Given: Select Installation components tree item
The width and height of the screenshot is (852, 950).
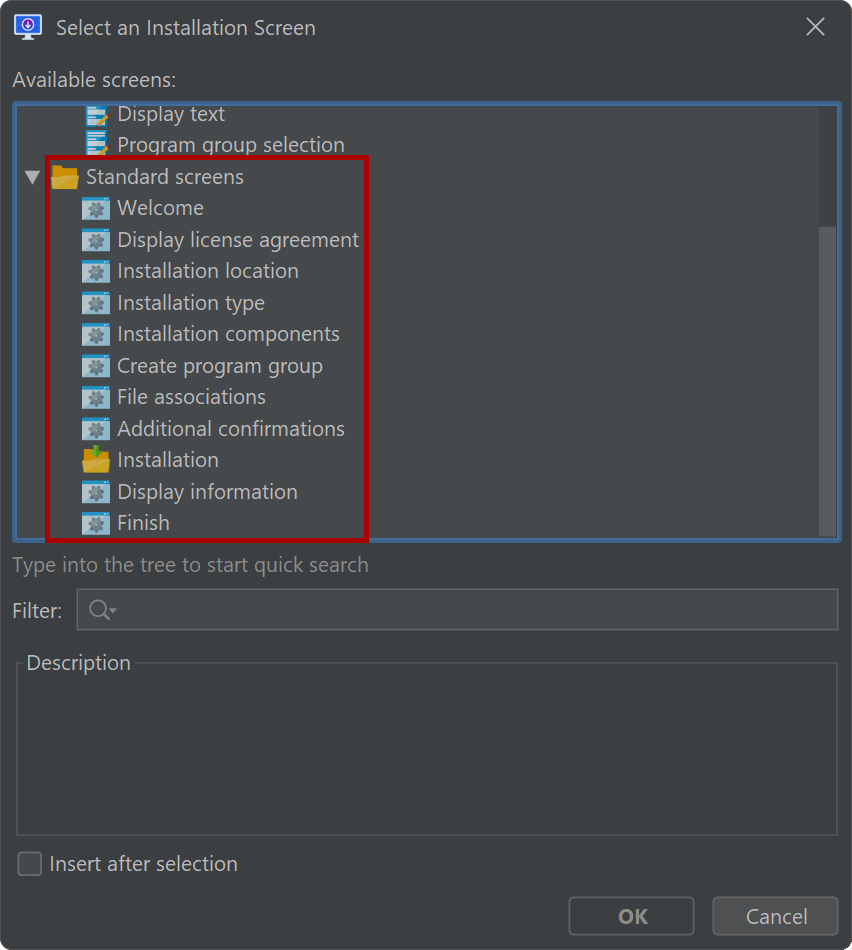Looking at the screenshot, I should point(228,334).
